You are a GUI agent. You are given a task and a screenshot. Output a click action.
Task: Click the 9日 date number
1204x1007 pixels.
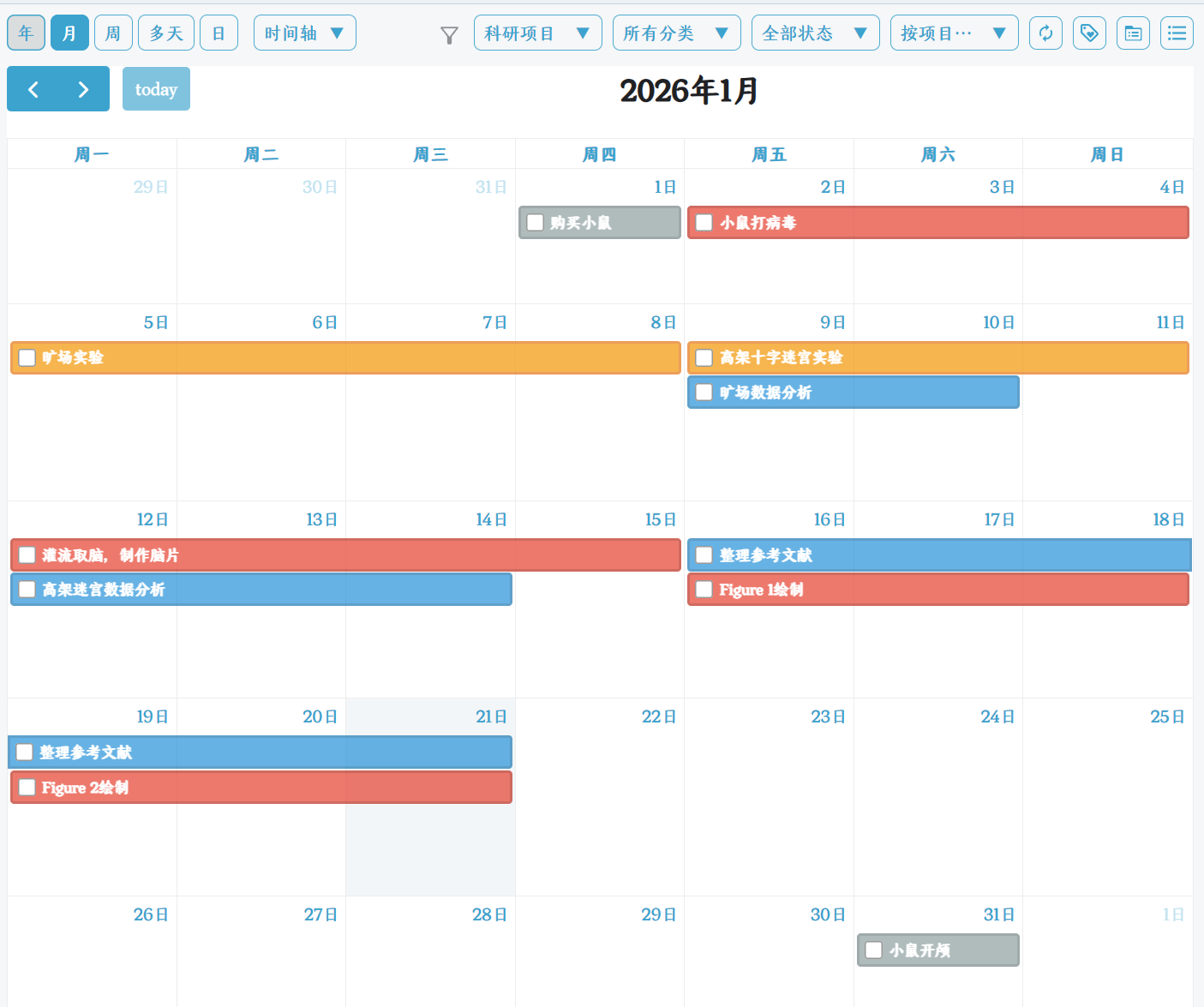click(833, 322)
